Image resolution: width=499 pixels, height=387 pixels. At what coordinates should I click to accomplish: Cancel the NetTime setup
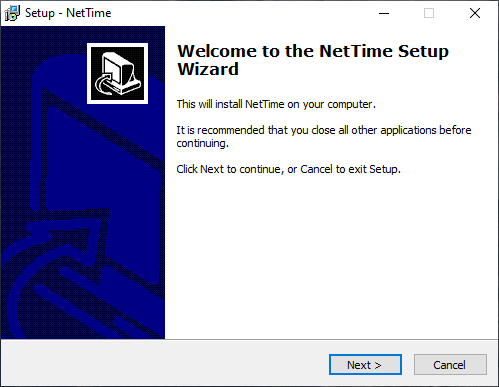[450, 365]
